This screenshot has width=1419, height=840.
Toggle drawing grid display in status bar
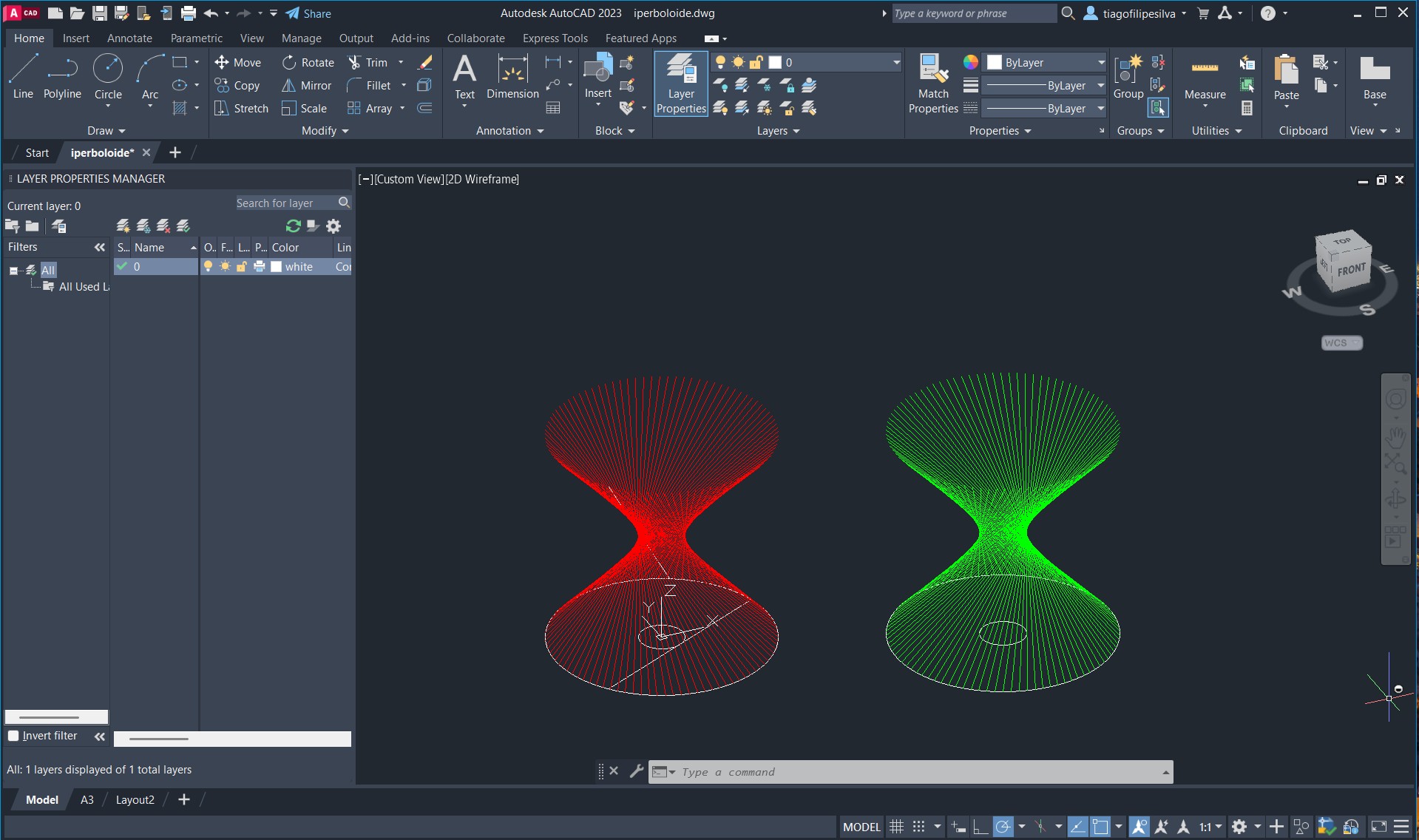[x=896, y=827]
